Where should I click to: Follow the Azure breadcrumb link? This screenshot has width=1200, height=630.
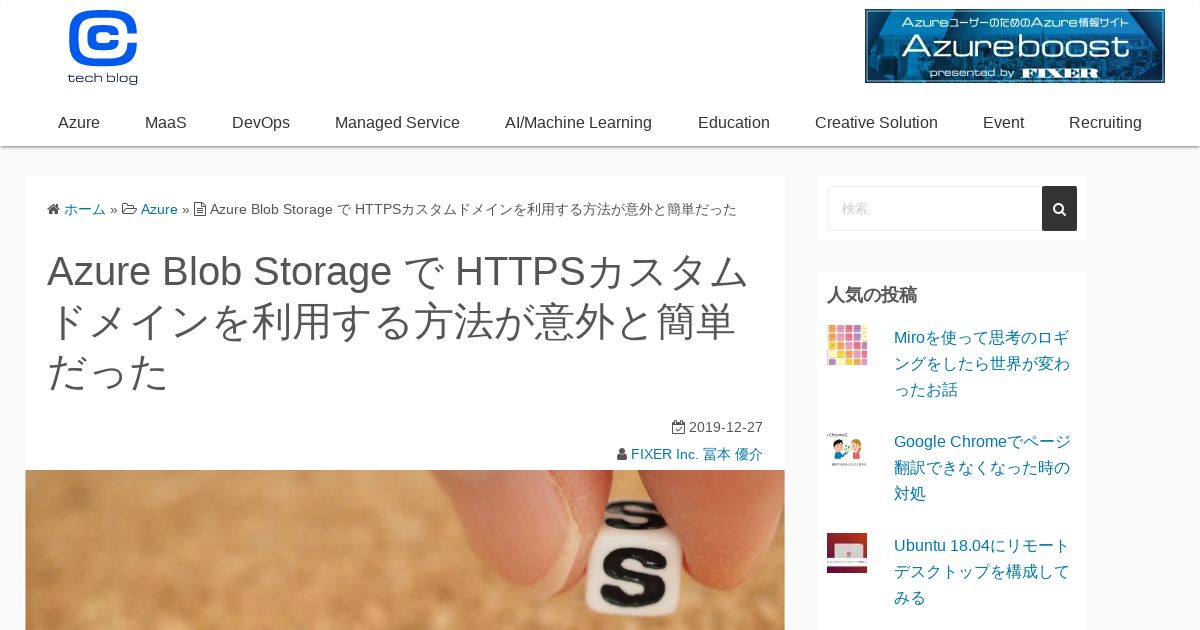click(x=159, y=209)
